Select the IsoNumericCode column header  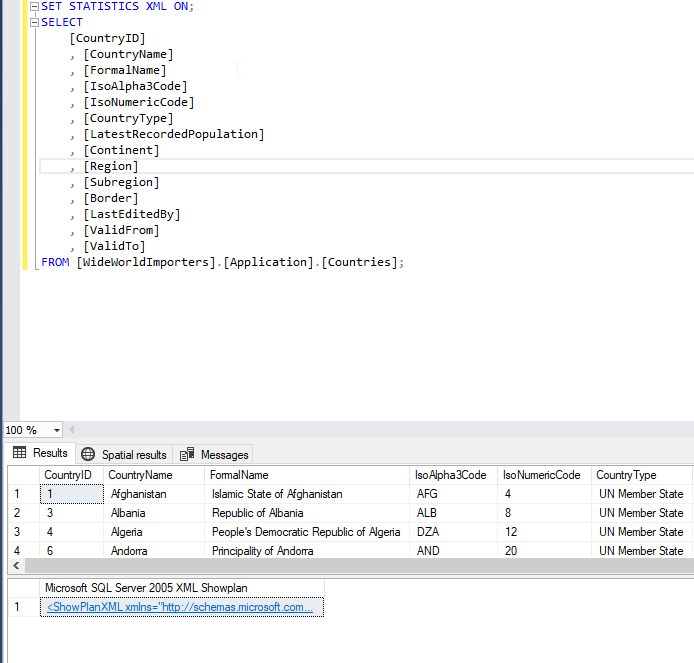(542, 475)
